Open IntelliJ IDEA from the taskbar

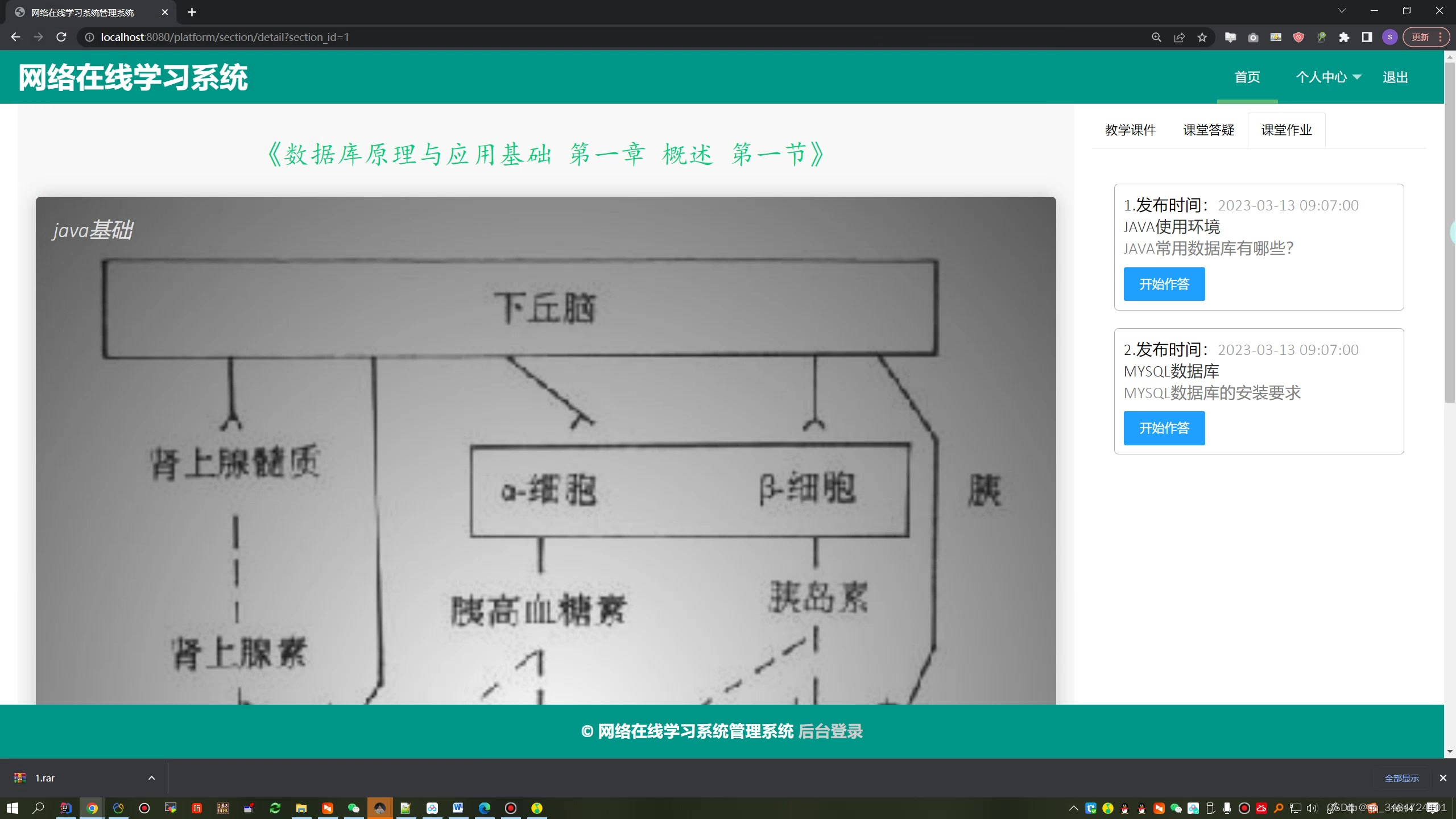click(x=66, y=808)
